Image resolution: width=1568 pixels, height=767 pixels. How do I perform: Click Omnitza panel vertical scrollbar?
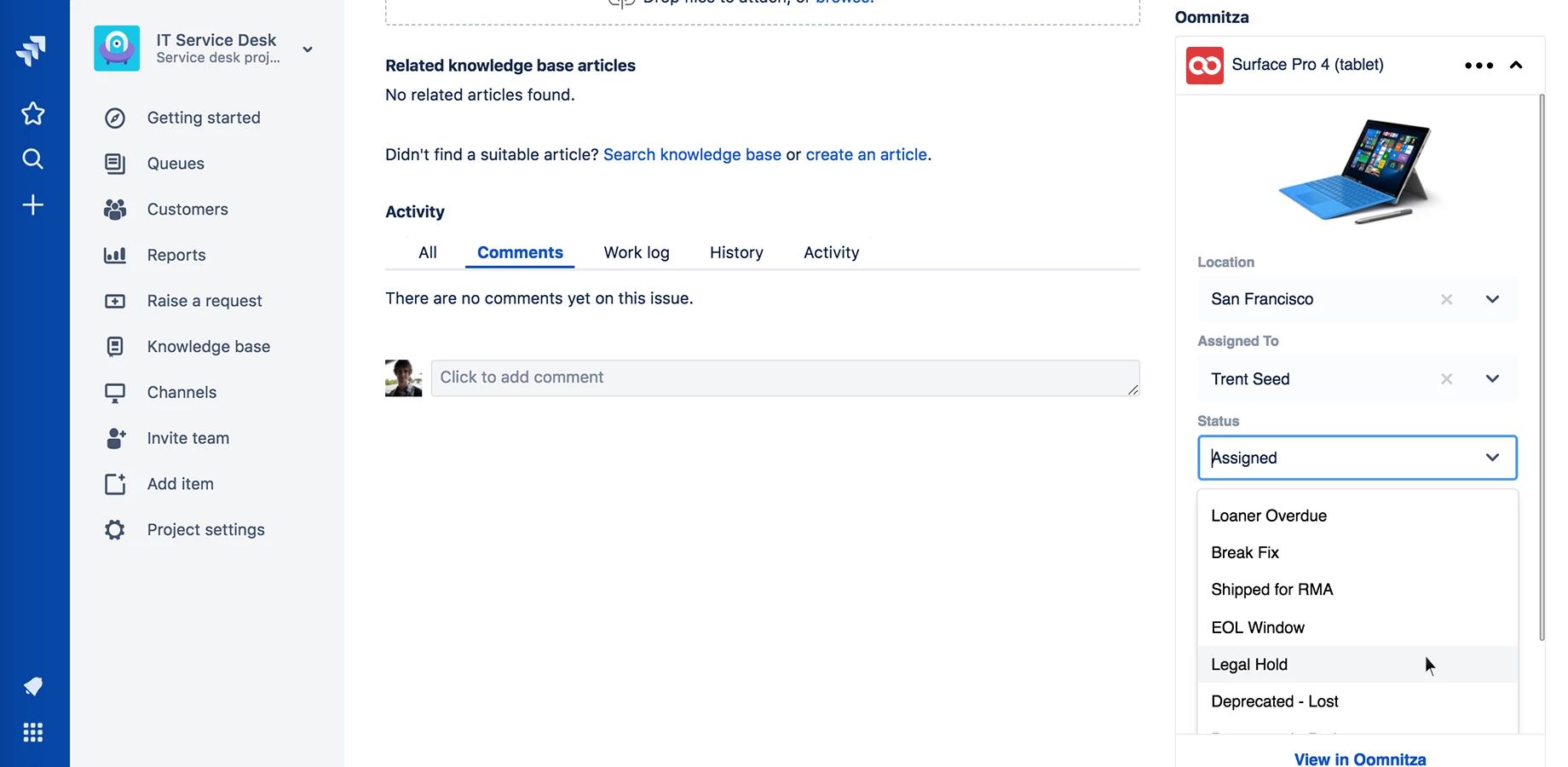(1542, 366)
